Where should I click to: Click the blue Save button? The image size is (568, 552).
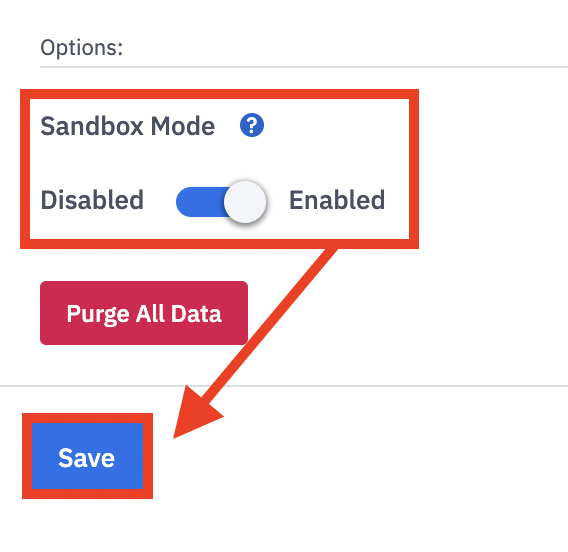[87, 456]
